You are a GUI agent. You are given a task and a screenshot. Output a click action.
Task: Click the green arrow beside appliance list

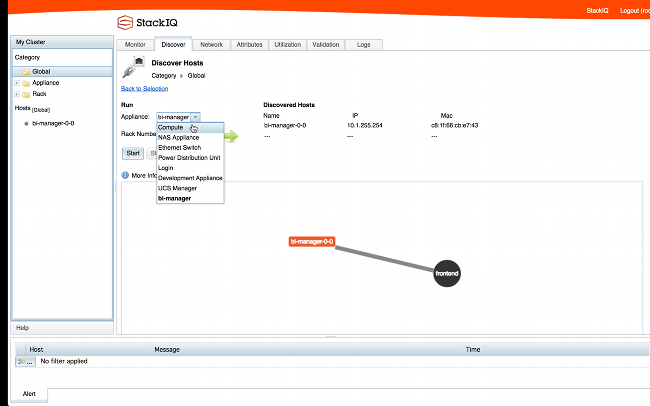231,136
